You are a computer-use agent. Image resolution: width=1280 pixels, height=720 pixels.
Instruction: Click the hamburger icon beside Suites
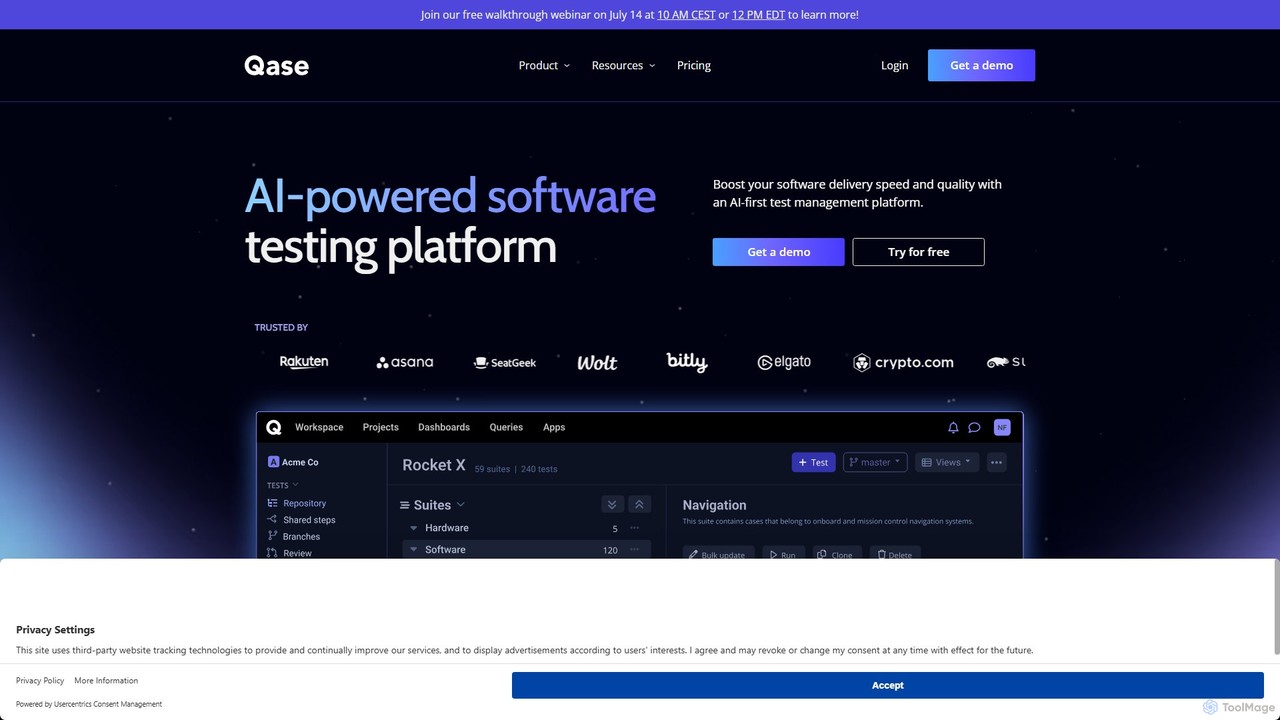[405, 505]
